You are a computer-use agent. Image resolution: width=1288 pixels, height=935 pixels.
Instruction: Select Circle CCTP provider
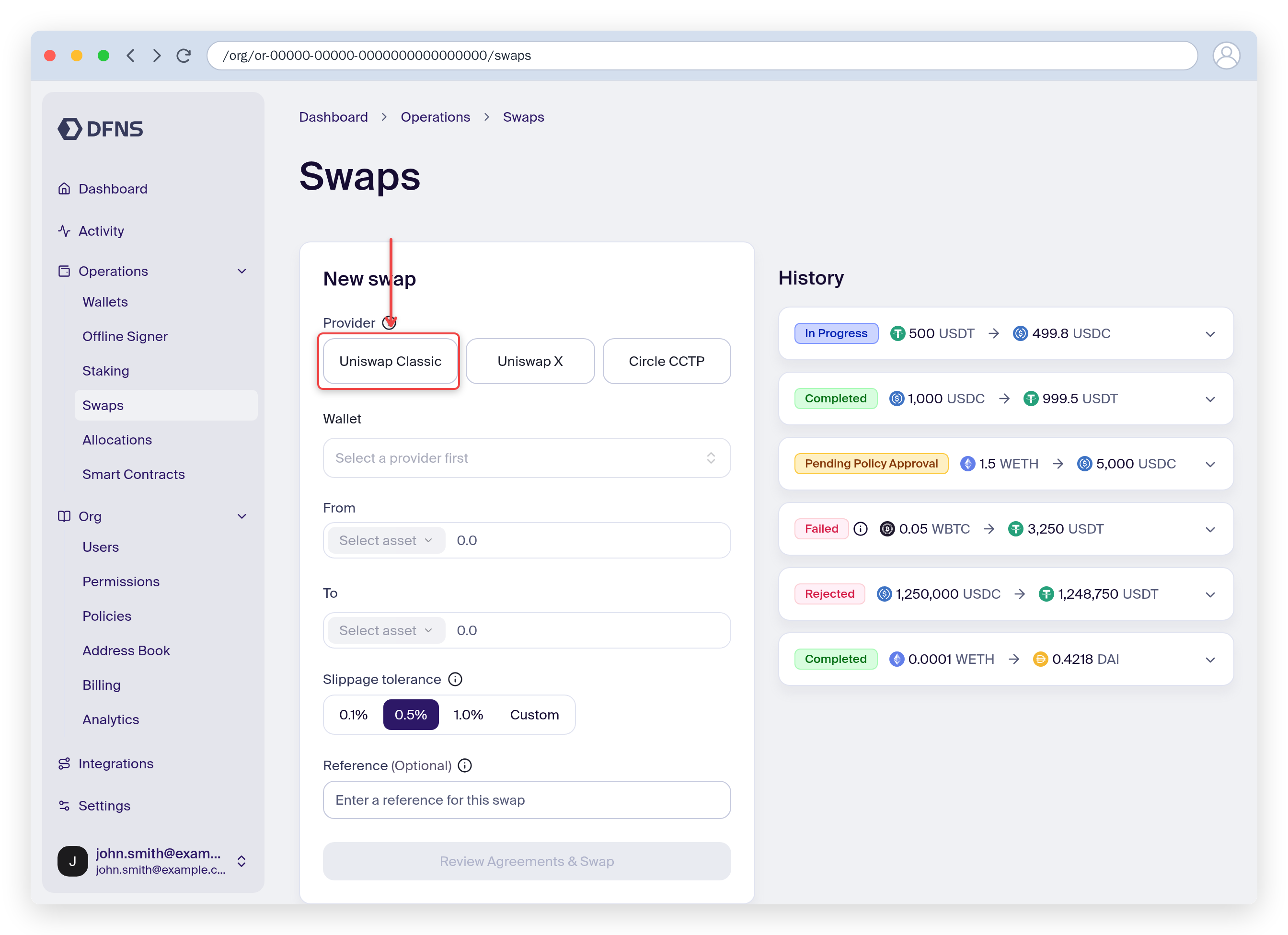[x=666, y=361]
